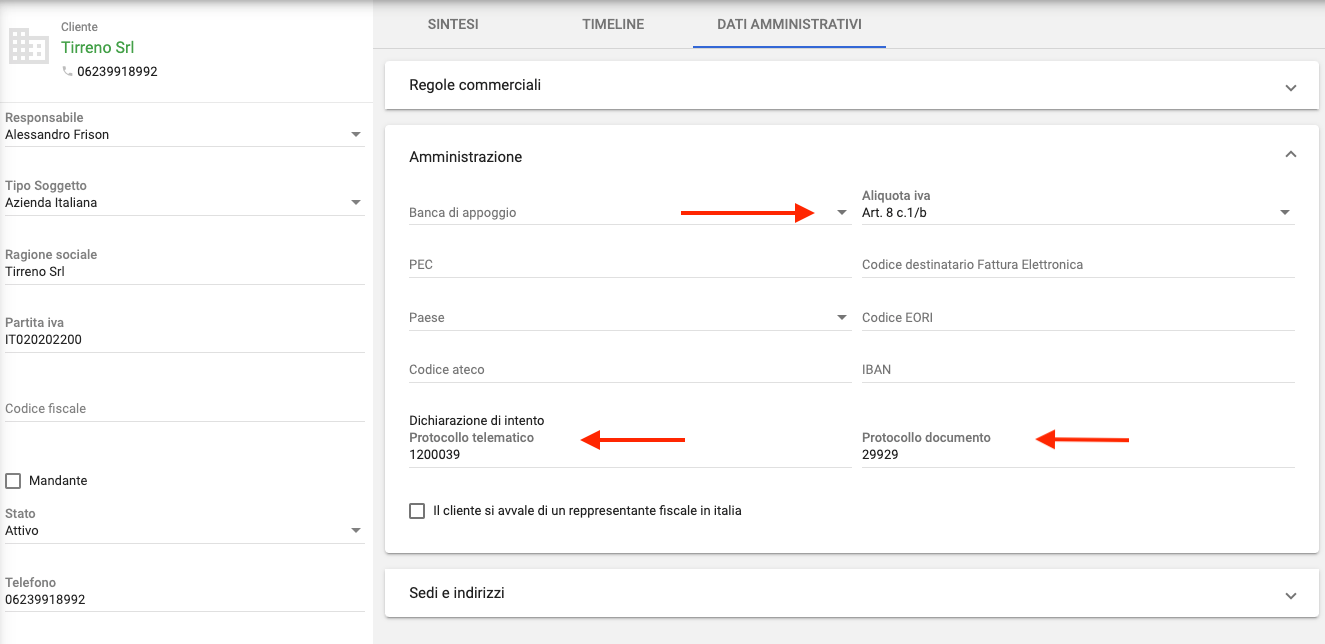Open the Paese dropdown
This screenshot has height=644, width=1325.
coord(840,316)
